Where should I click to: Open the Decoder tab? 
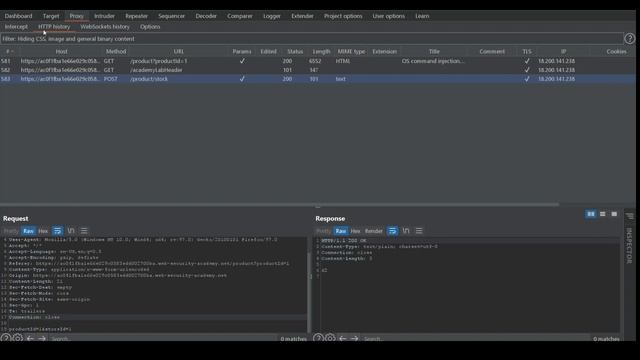pyautogui.click(x=206, y=16)
